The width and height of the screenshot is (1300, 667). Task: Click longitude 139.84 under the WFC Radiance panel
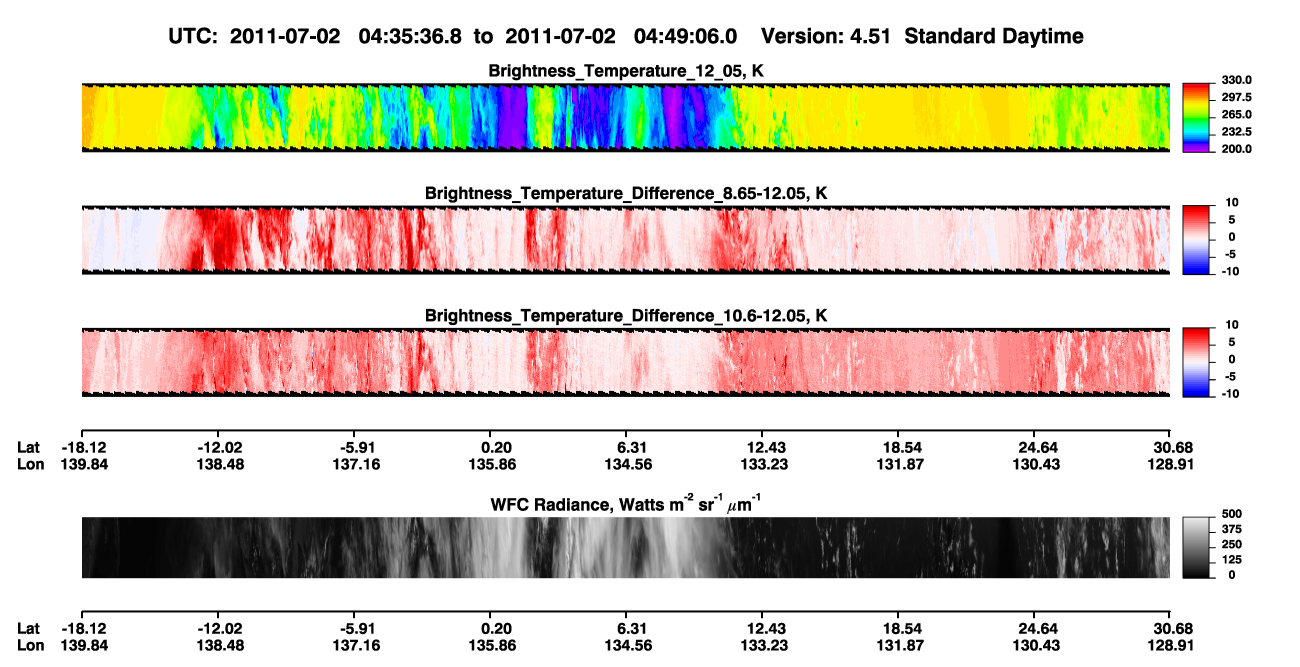click(x=82, y=646)
